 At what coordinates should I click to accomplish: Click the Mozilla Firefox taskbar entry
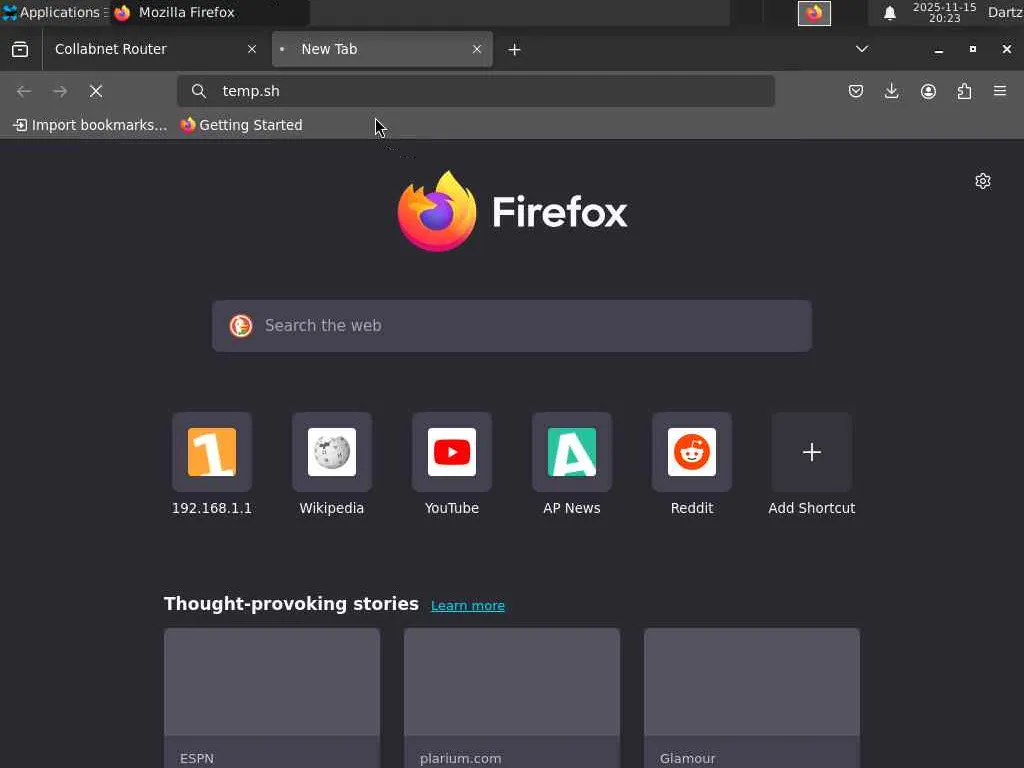pos(209,12)
